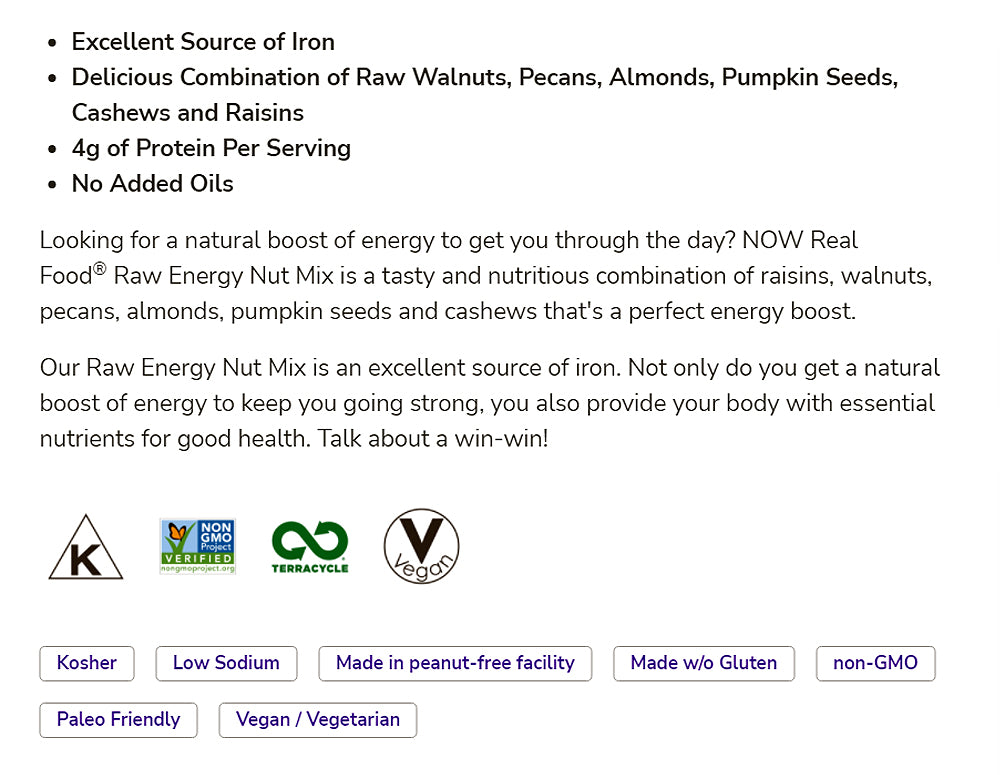Viewport: 1000px width, 775px height.
Task: Click the Non-GMO Project Verified badge
Action: pyautogui.click(x=198, y=546)
